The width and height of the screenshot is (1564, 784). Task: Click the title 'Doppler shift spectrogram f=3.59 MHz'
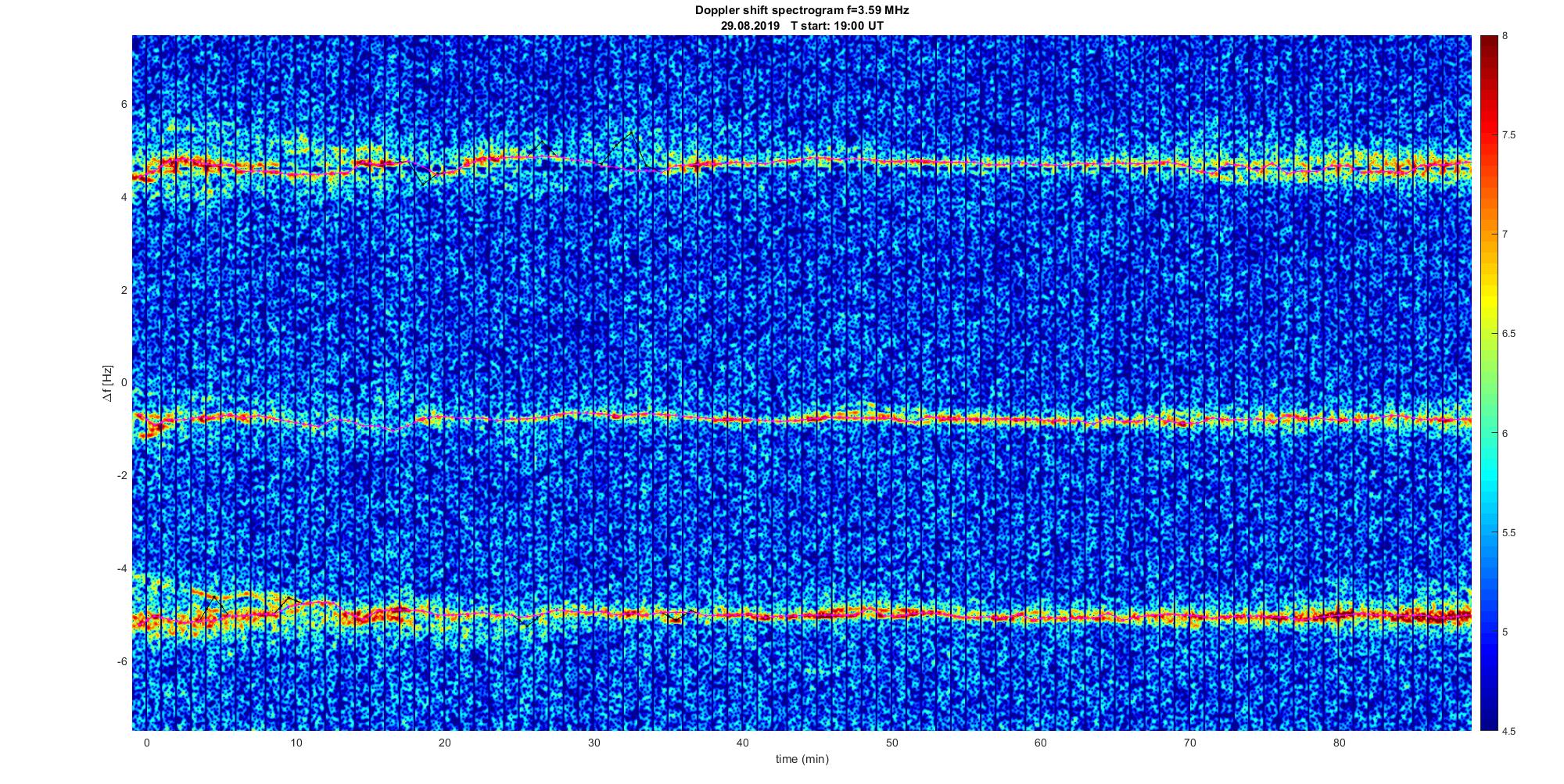click(802, 10)
